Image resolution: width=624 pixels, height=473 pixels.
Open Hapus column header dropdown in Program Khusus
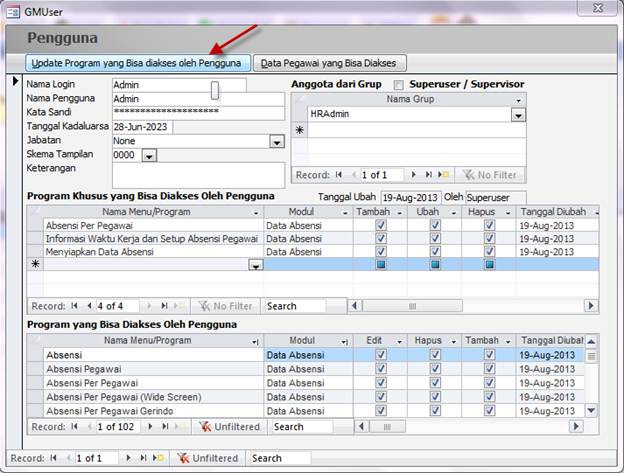point(508,213)
